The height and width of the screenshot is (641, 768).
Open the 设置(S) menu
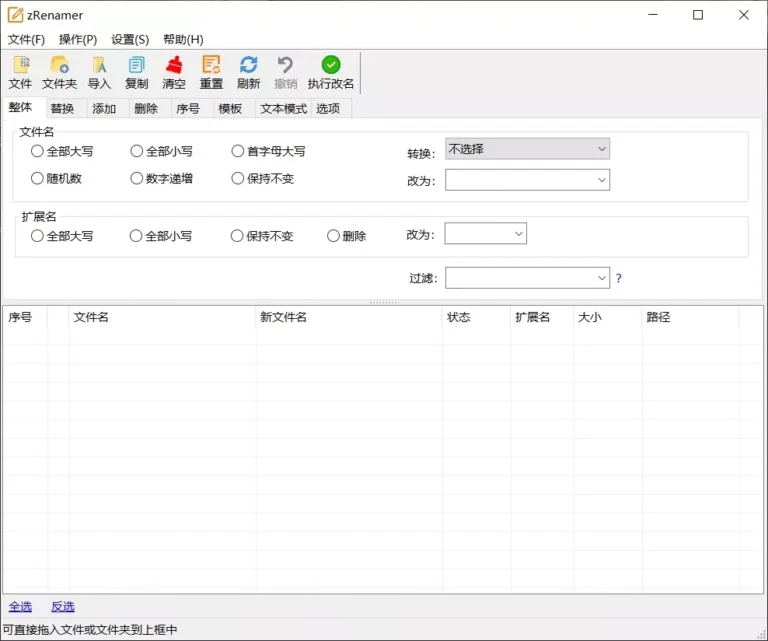[x=130, y=40]
